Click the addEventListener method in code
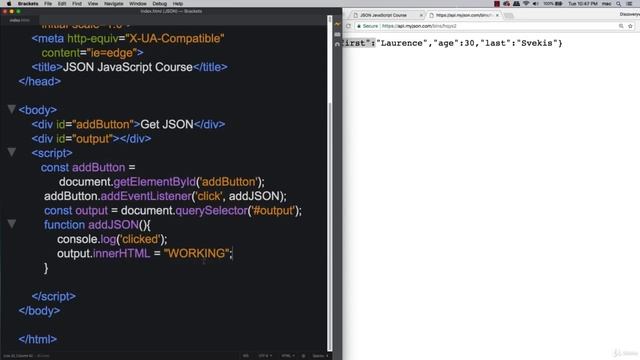The width and height of the screenshot is (640, 360). [146, 196]
